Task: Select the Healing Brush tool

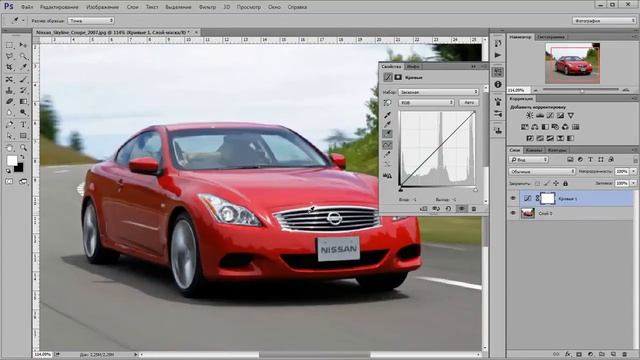Action: [x=9, y=79]
